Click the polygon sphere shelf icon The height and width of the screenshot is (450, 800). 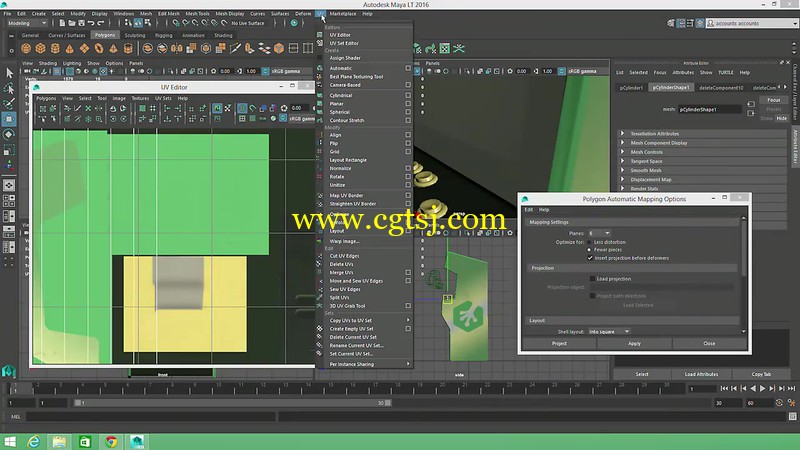(x=26, y=48)
